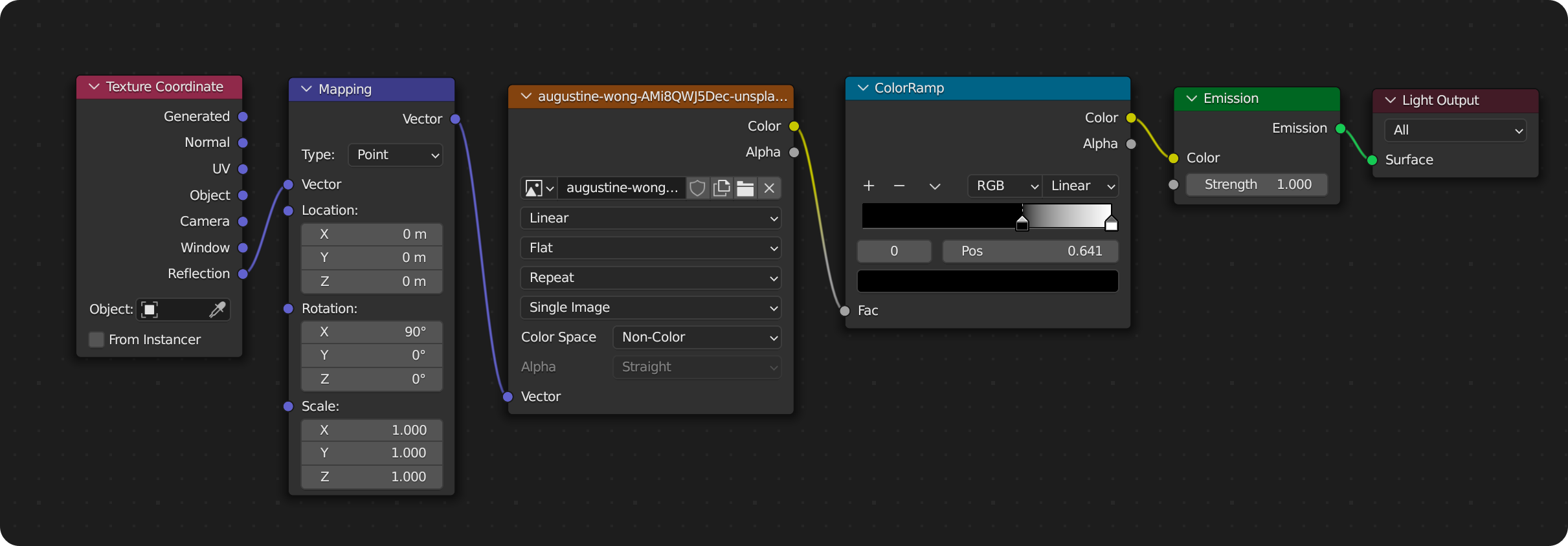The height and width of the screenshot is (546, 1568).
Task: Unlink image with the X icon
Action: 769,188
